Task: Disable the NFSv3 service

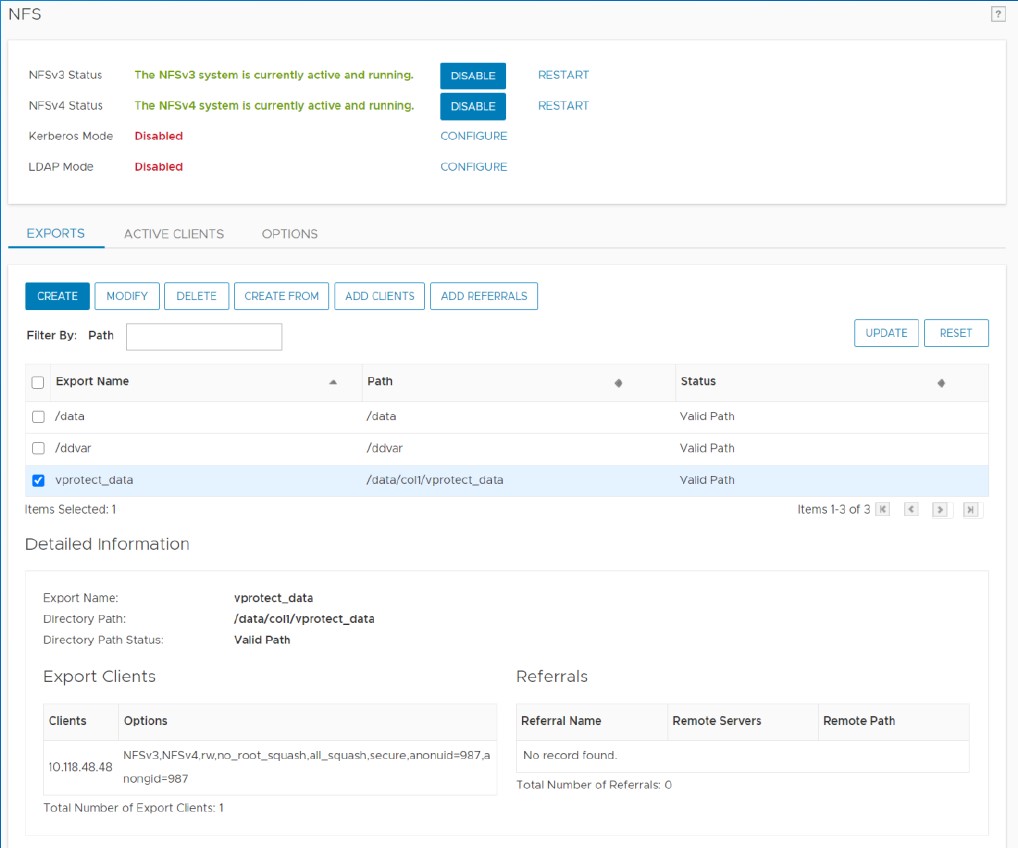Action: click(473, 76)
